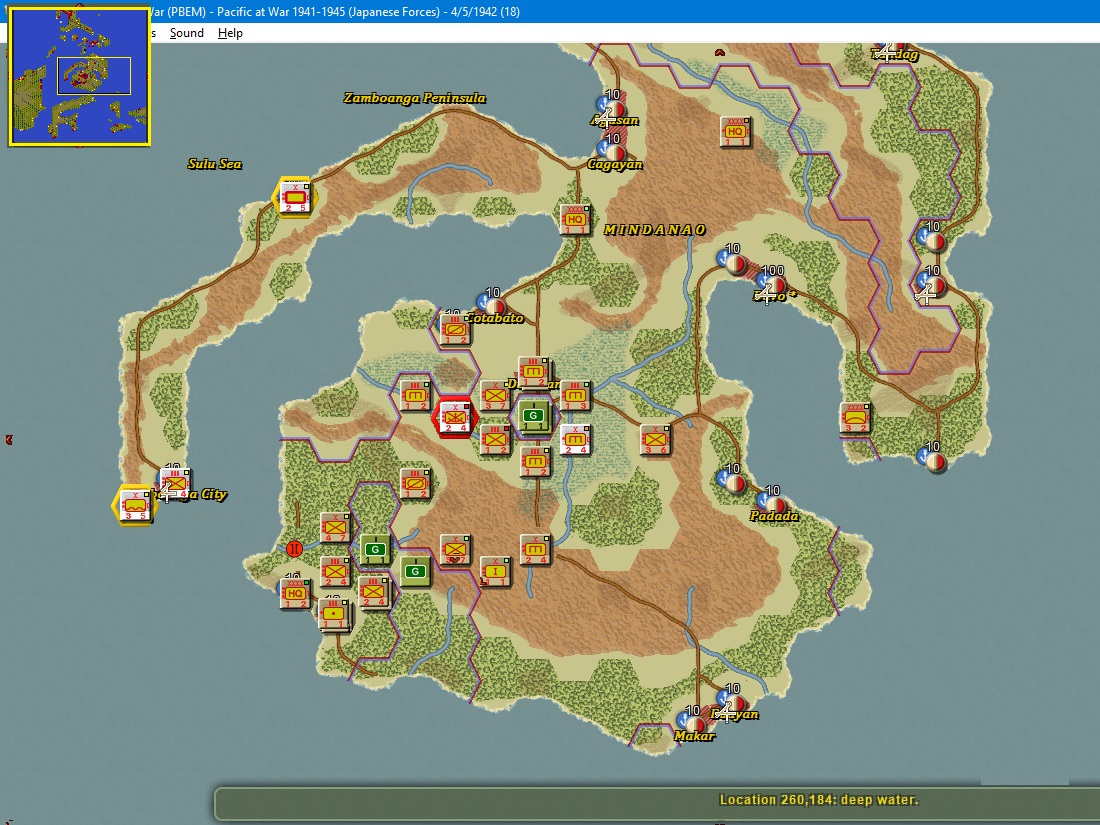Select infantry 1-2 unit with red corner marker
Image resolution: width=1100 pixels, height=825 pixels.
pos(495,441)
